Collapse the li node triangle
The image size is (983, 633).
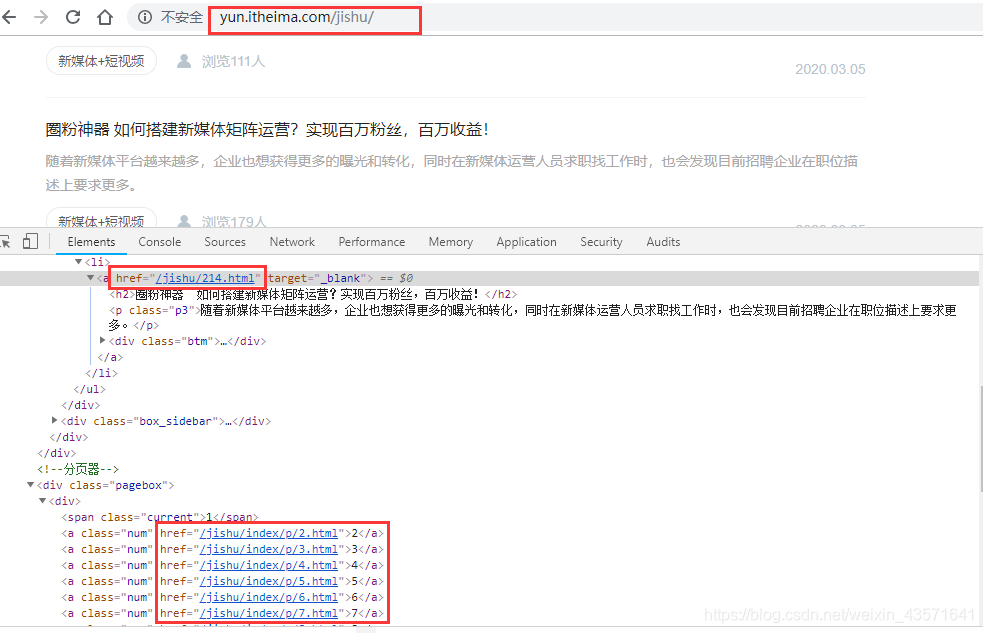pyautogui.click(x=78, y=261)
